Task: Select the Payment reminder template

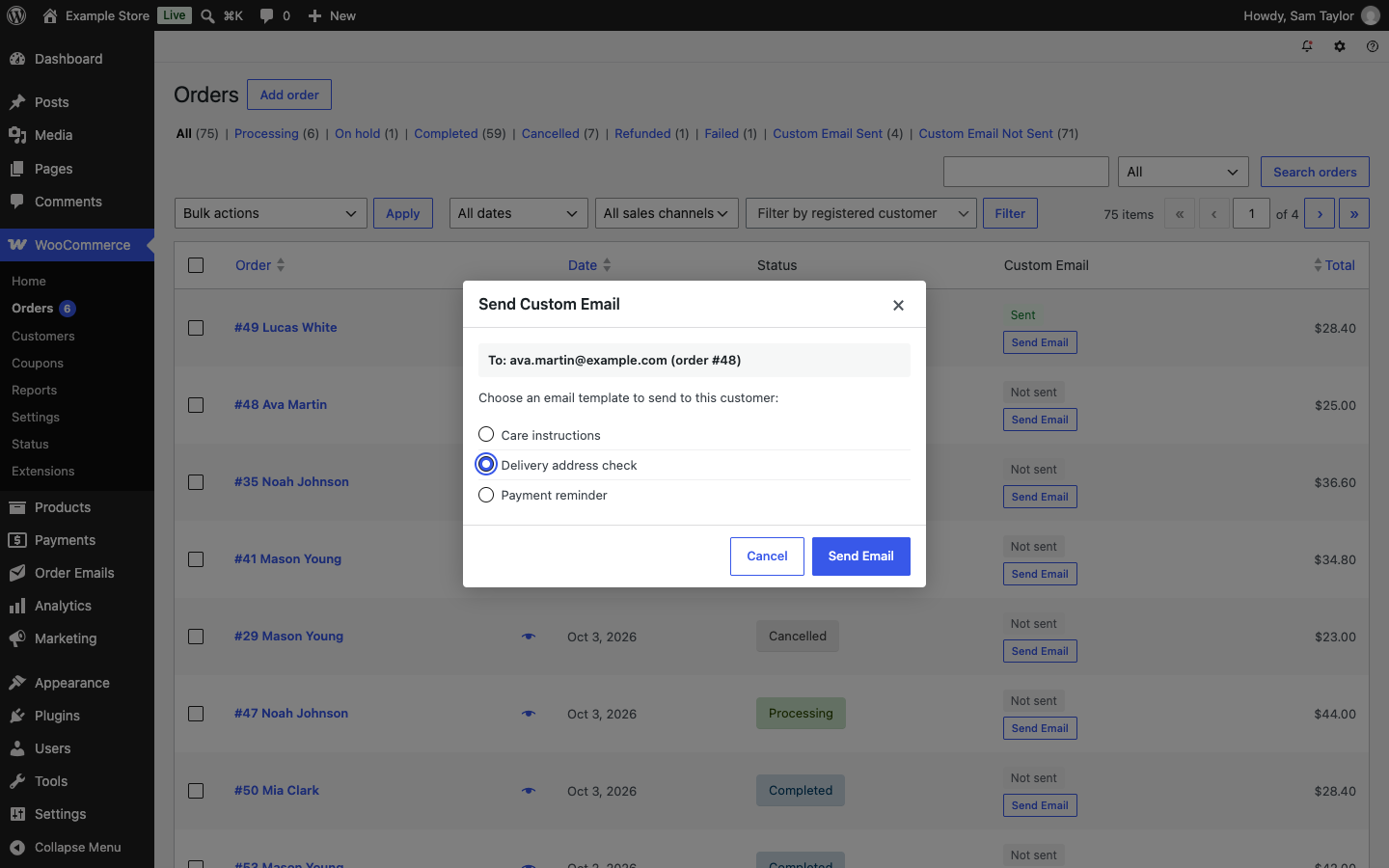Action: click(486, 495)
